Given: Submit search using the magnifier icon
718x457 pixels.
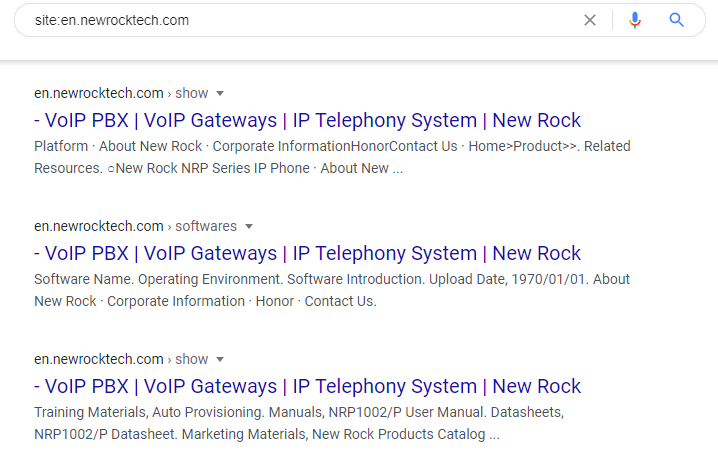Looking at the screenshot, I should point(677,20).
